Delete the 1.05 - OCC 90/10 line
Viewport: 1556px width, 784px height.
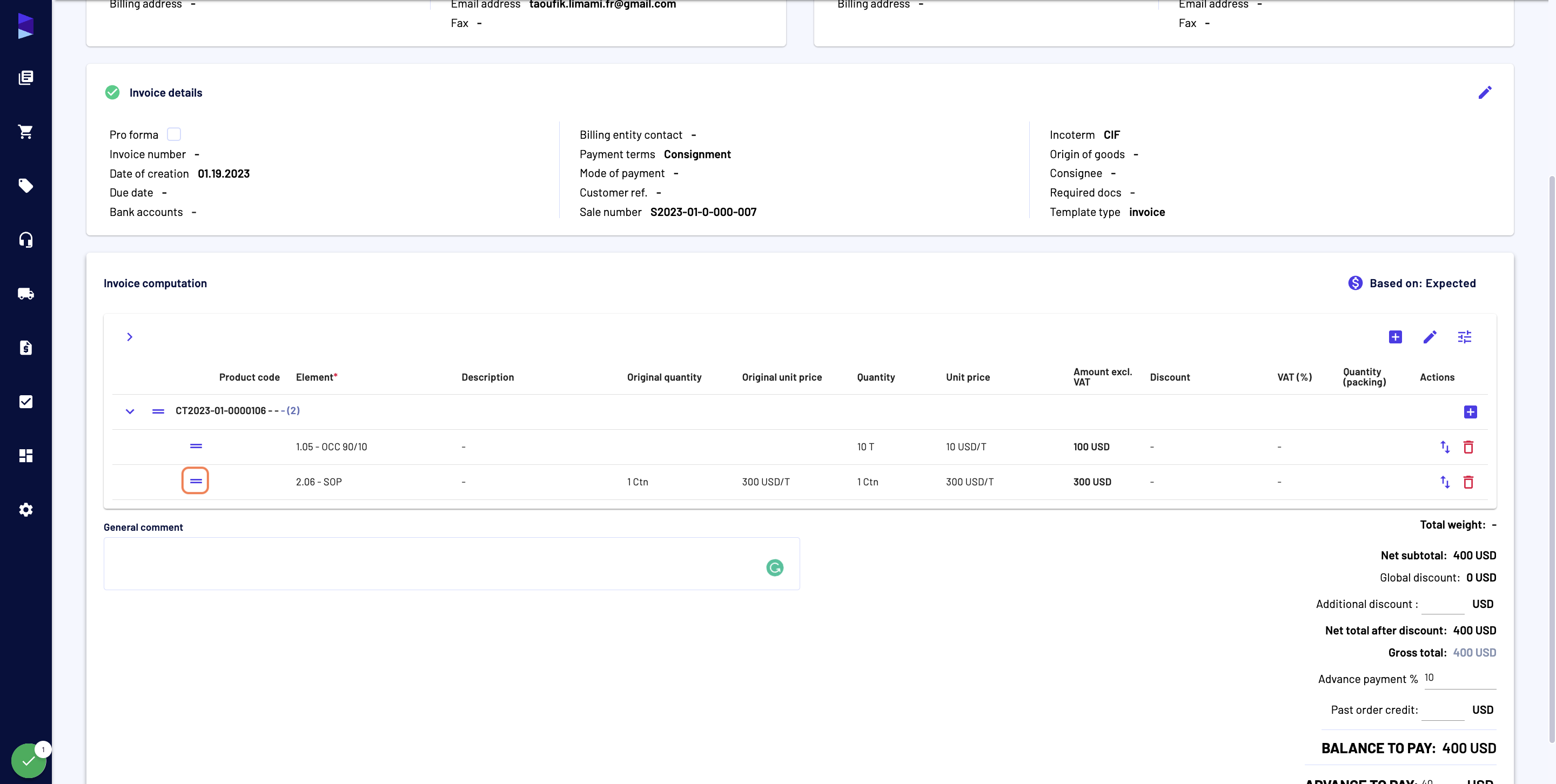(x=1468, y=447)
